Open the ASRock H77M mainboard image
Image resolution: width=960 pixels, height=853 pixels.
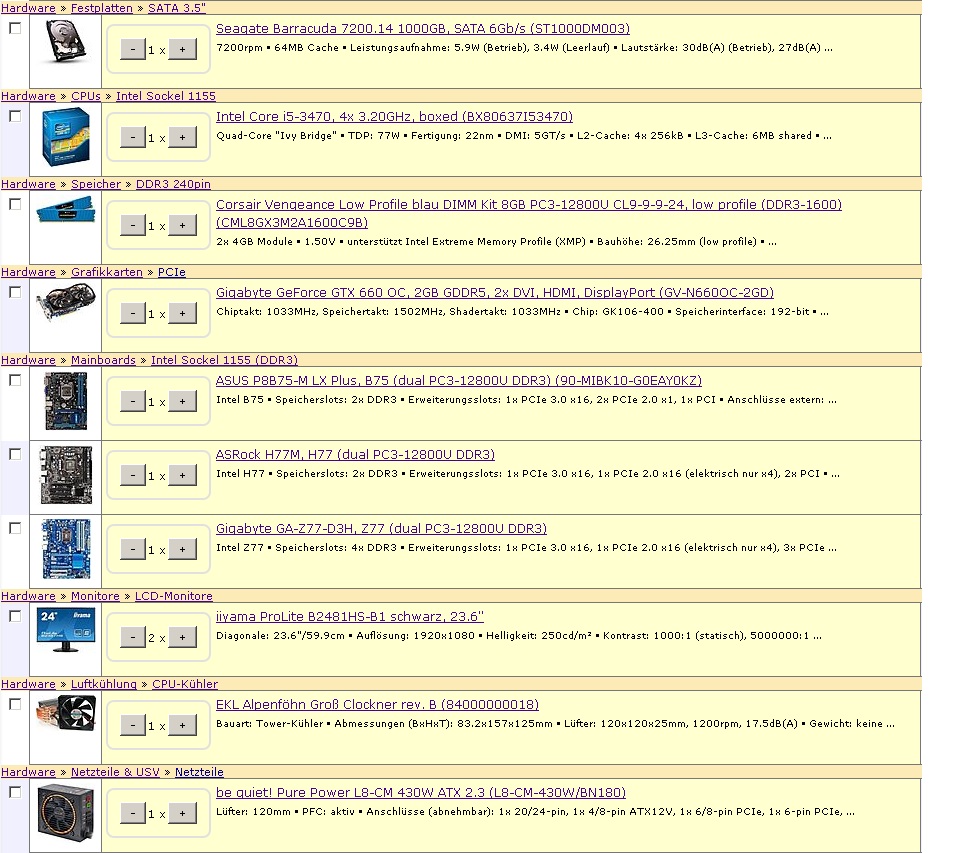pyautogui.click(x=66, y=475)
